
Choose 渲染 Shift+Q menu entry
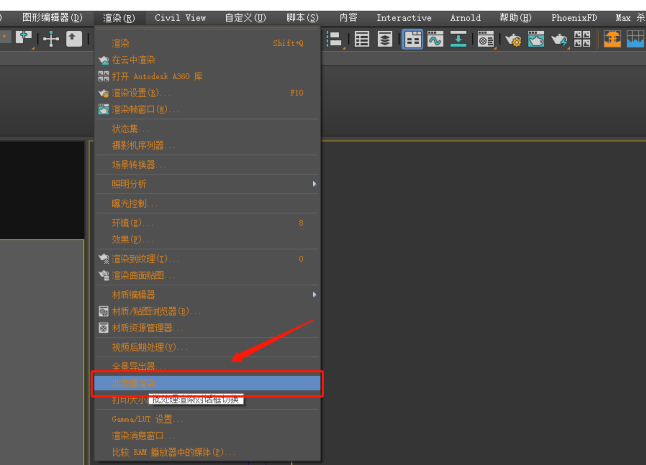[208, 43]
